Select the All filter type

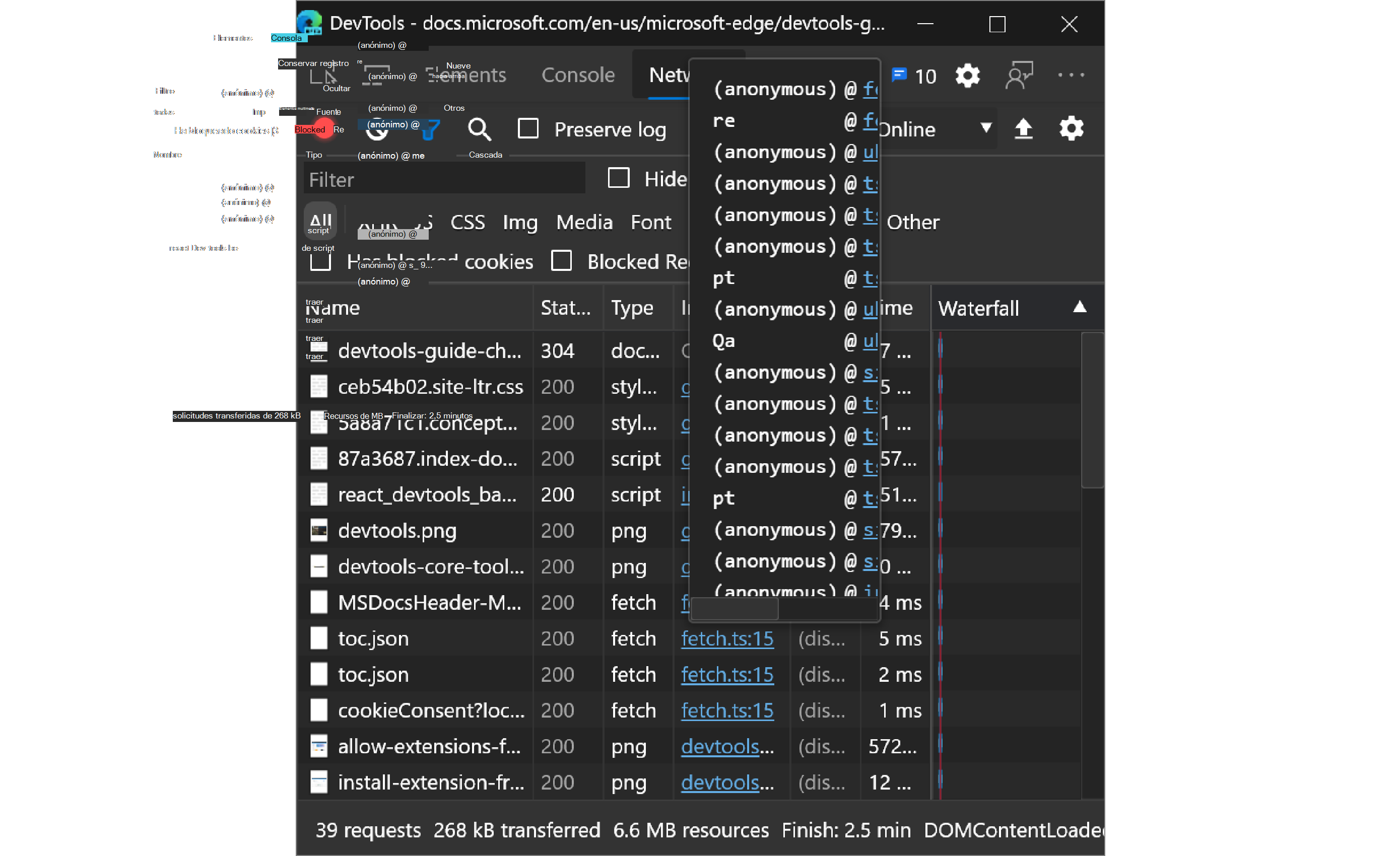pos(320,221)
